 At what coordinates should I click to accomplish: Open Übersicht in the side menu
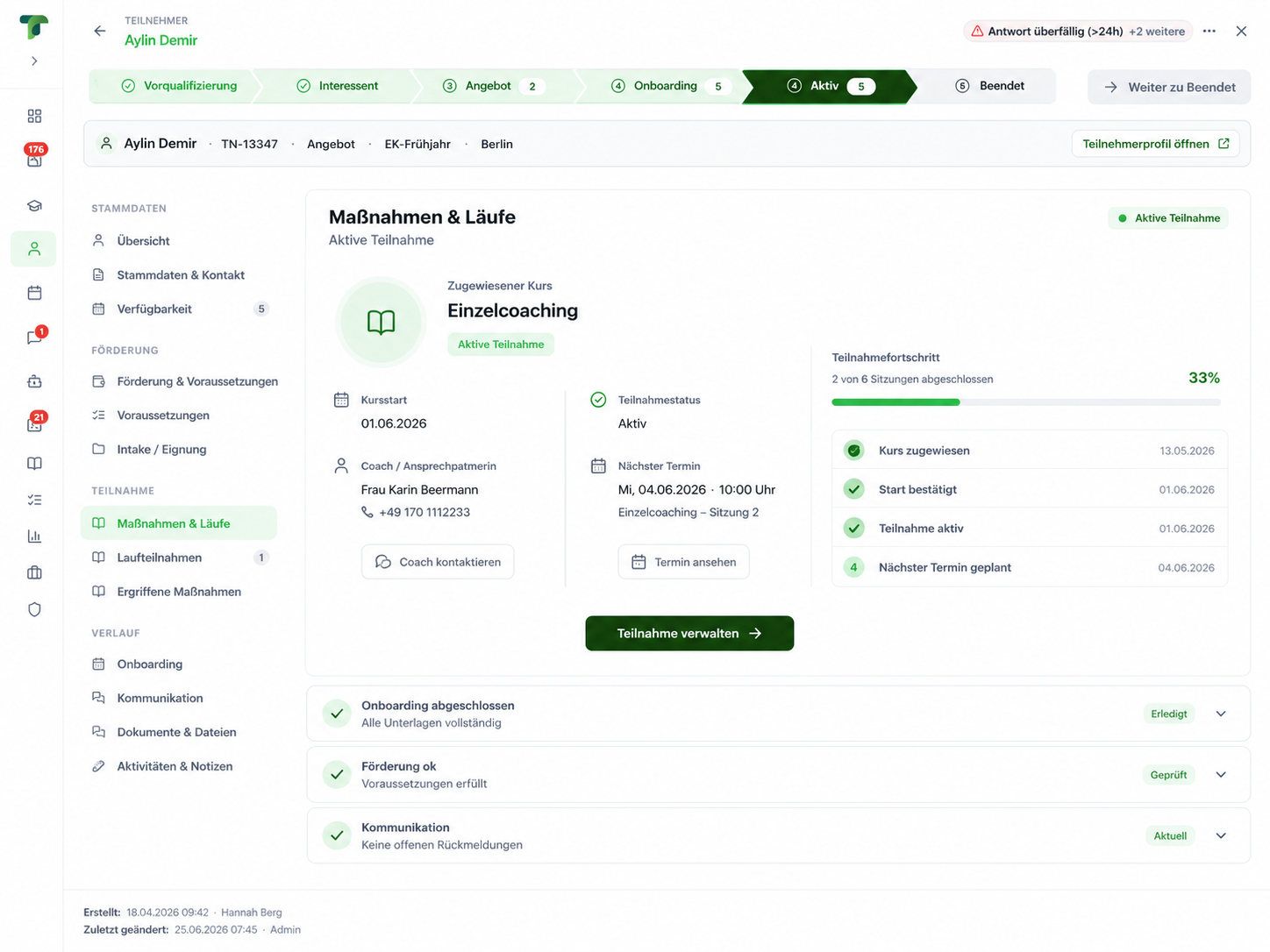[x=179, y=241]
